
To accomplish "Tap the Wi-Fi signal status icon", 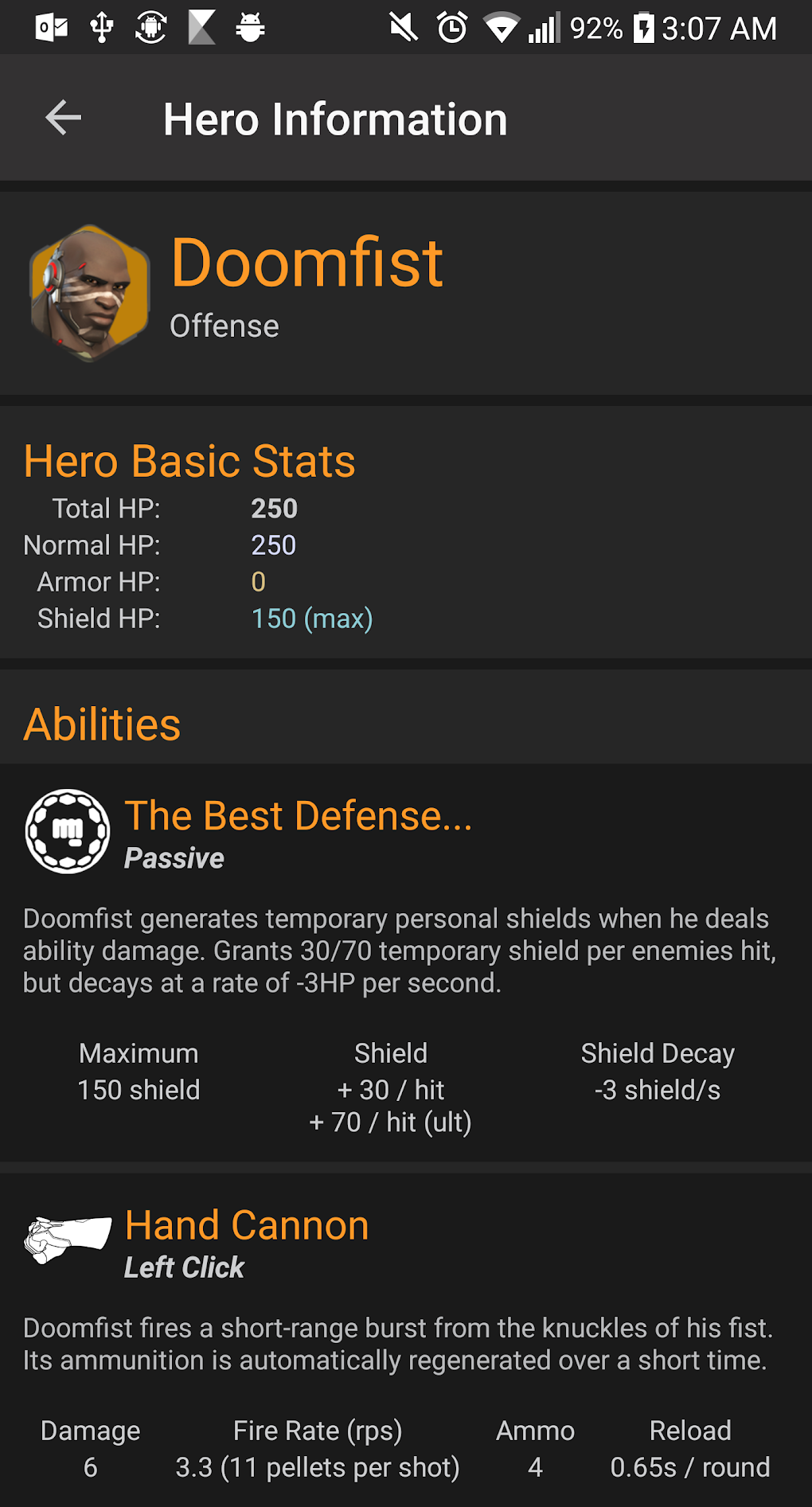I will [x=502, y=29].
